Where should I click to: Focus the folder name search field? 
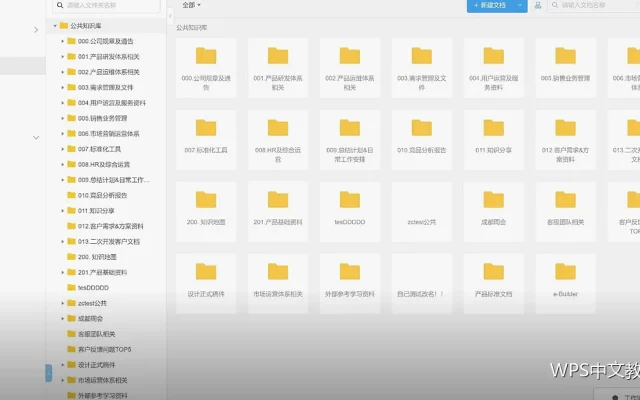coord(107,6)
